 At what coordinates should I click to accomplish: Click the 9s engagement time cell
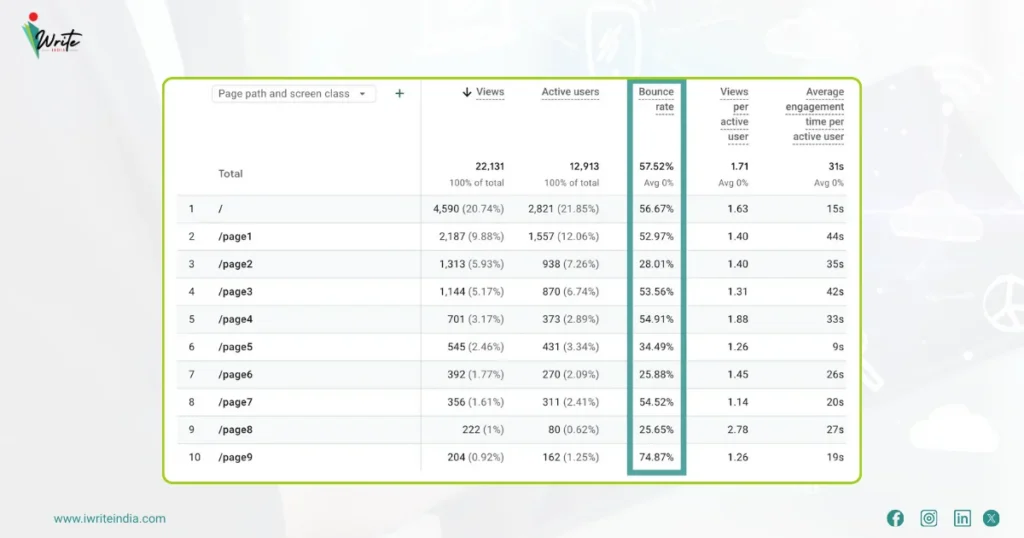(838, 347)
